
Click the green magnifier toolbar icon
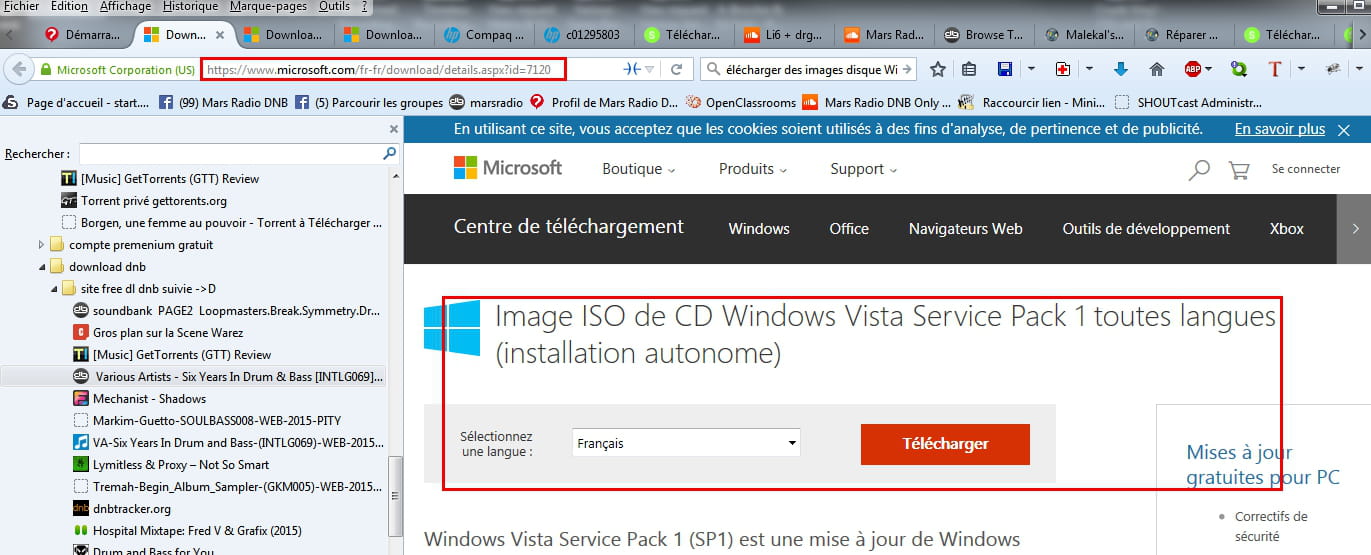coord(1239,70)
